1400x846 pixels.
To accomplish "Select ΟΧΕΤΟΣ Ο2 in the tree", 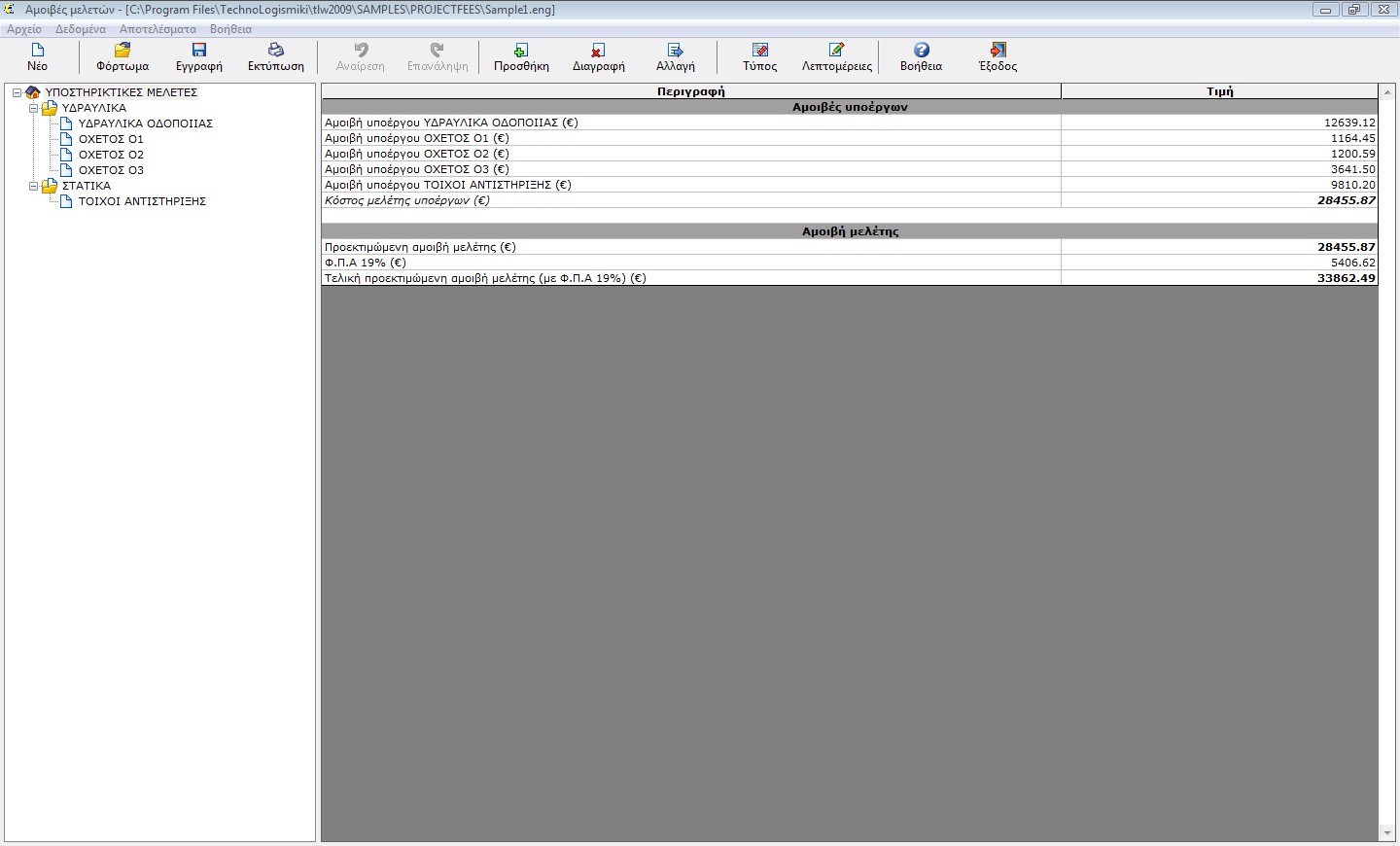I will click(111, 155).
